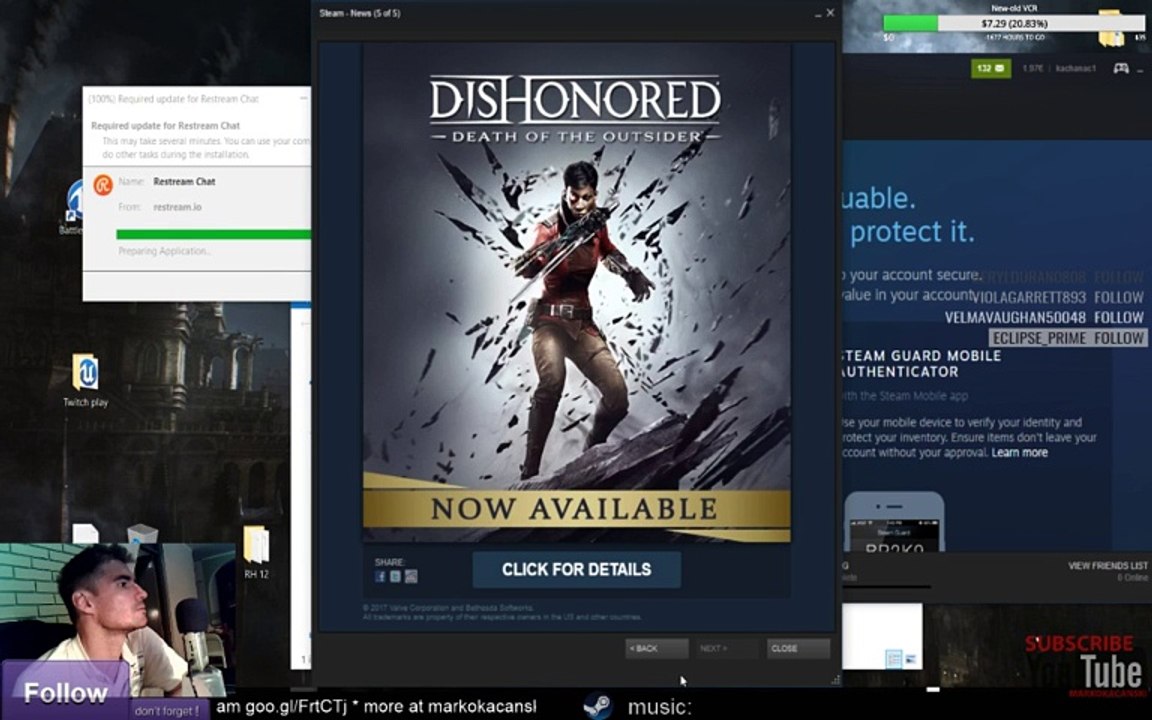This screenshot has height=720, width=1152.
Task: Open the Learn more link about Steam Guard
Action: pos(1020,453)
